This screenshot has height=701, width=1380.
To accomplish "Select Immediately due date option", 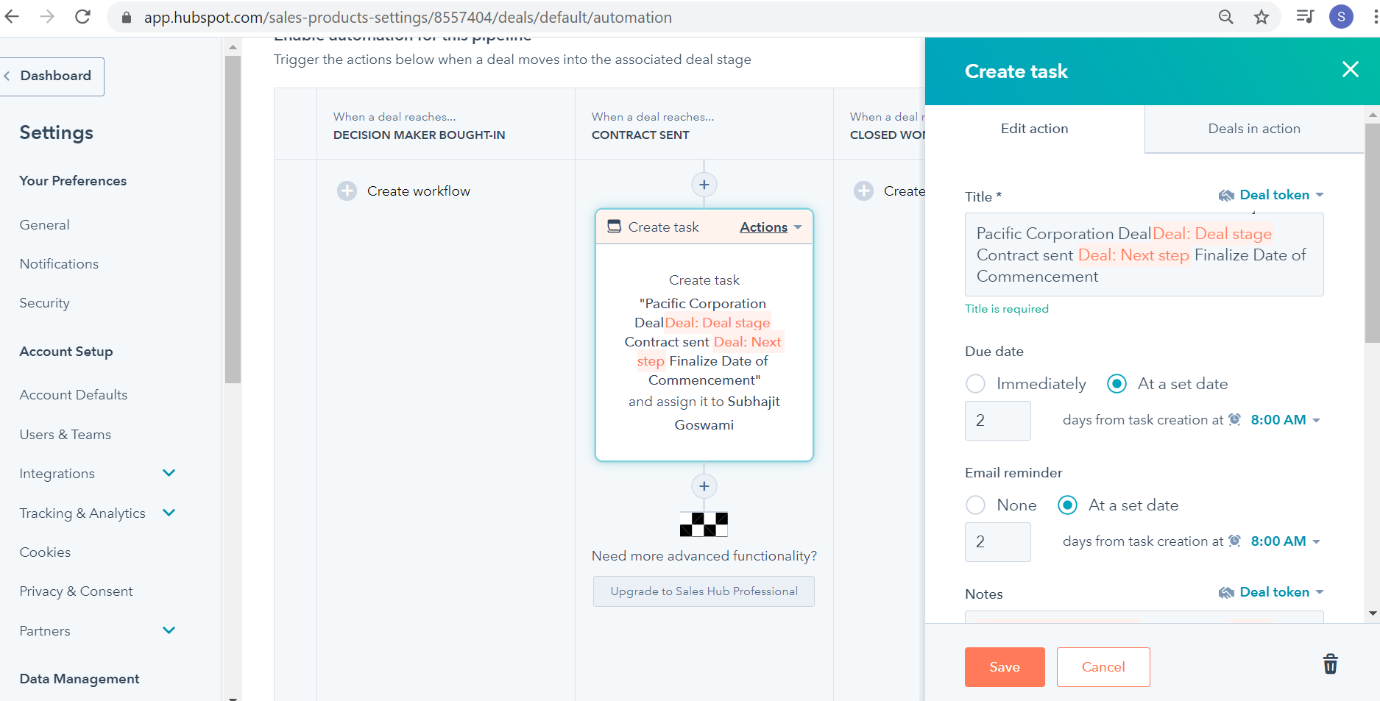I will point(975,384).
